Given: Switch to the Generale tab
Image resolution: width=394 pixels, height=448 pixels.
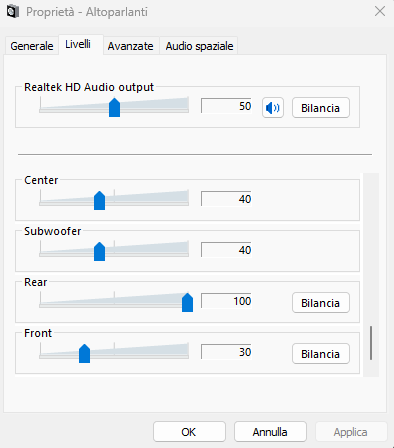Looking at the screenshot, I should [32, 46].
